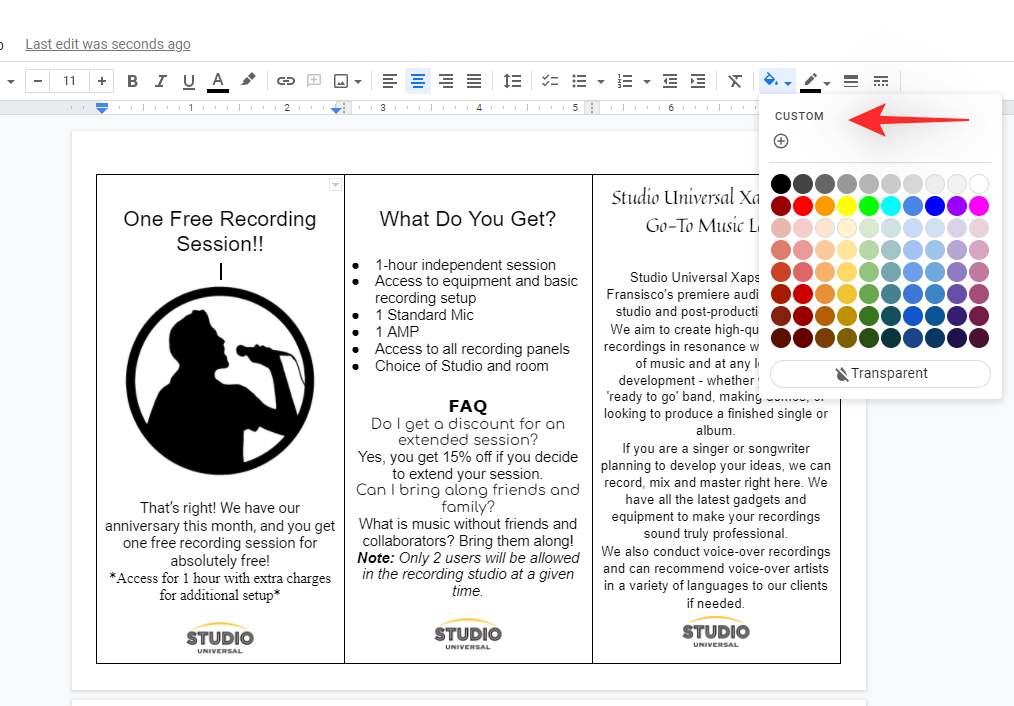
Task: Click the highlight color marker icon
Action: (x=248, y=81)
